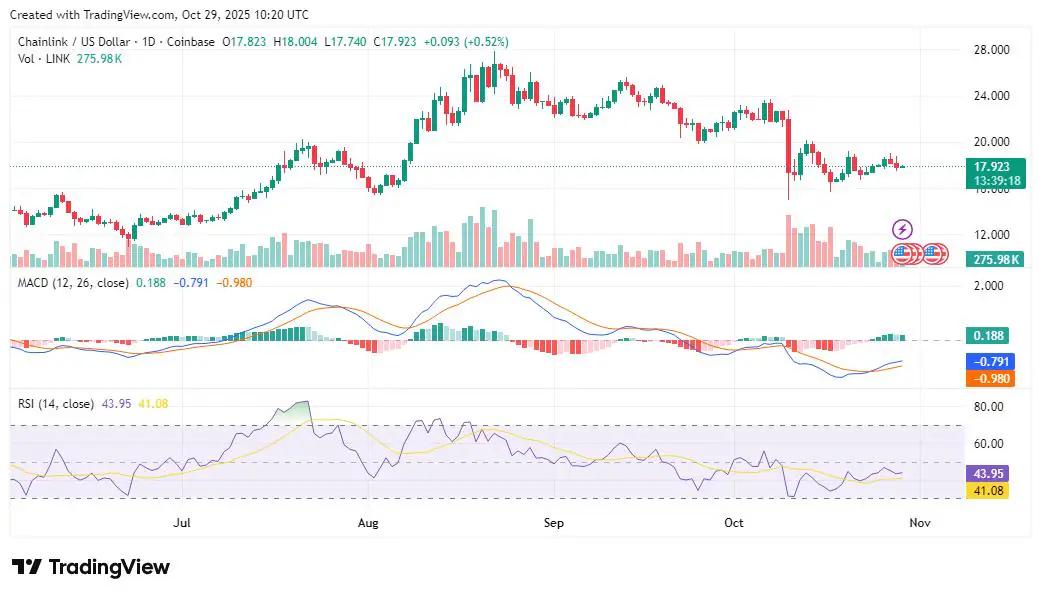
Task: Click the volume value label 275.98K
Action: 996,259
